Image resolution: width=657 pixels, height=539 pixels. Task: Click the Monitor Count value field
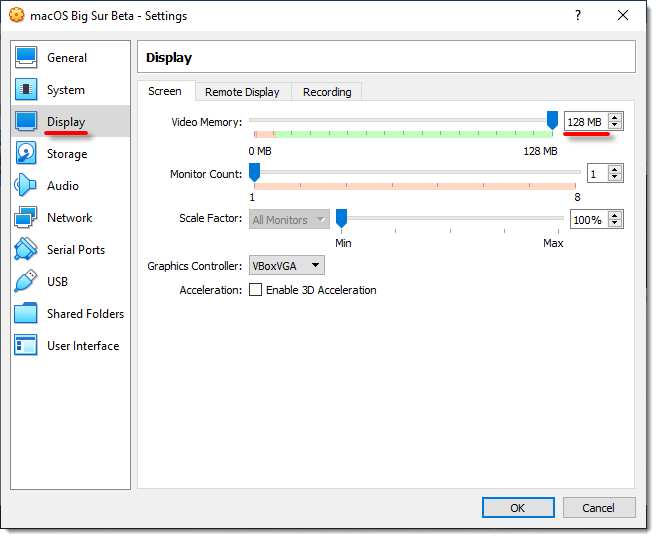(x=598, y=174)
